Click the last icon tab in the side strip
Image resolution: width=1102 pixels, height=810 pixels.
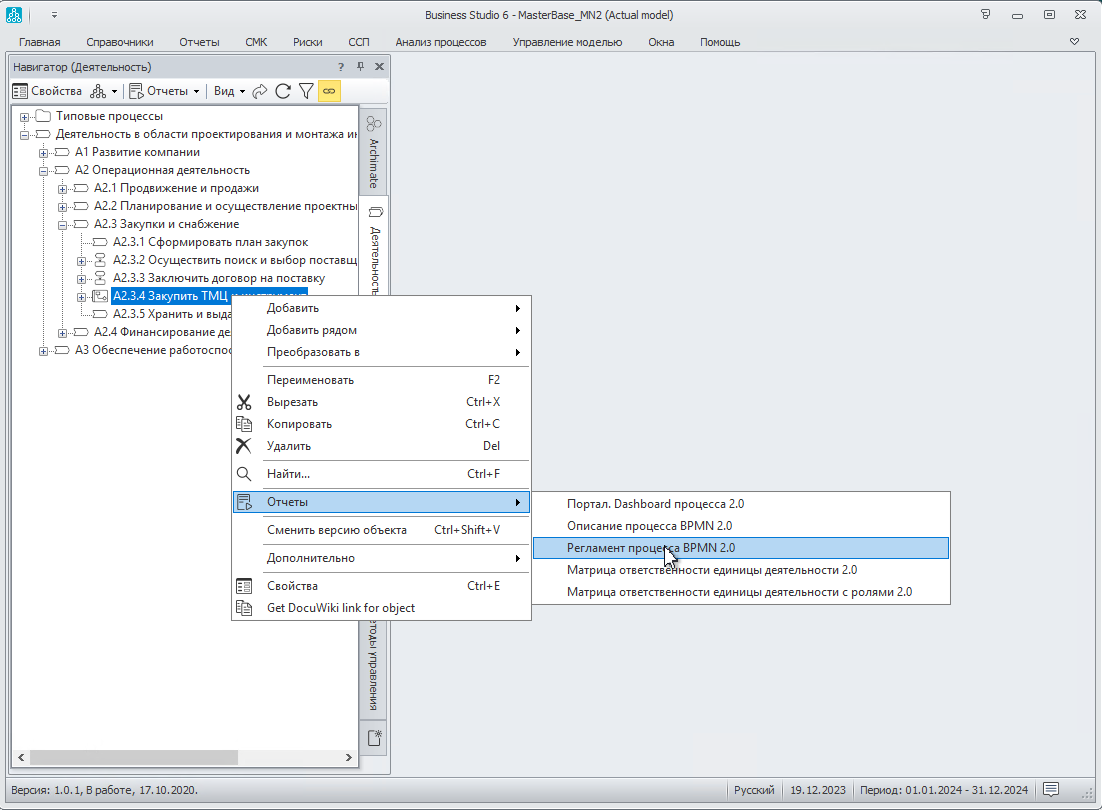[x=374, y=738]
